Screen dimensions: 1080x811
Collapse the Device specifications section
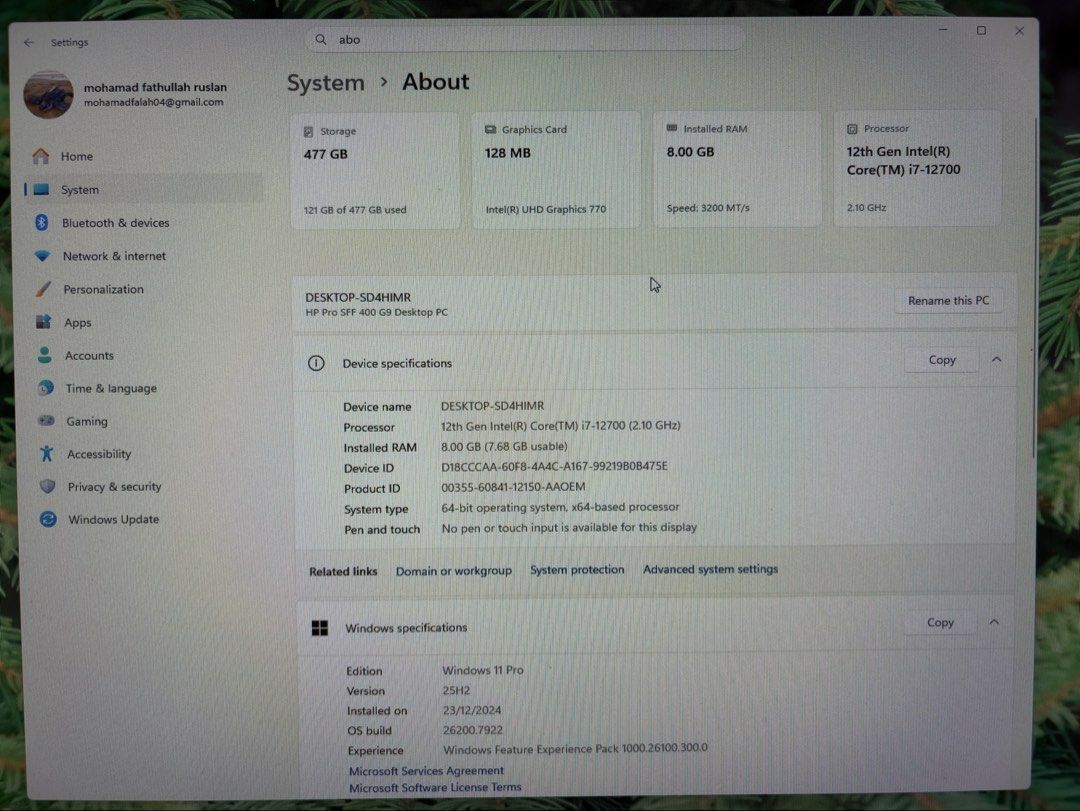click(996, 360)
